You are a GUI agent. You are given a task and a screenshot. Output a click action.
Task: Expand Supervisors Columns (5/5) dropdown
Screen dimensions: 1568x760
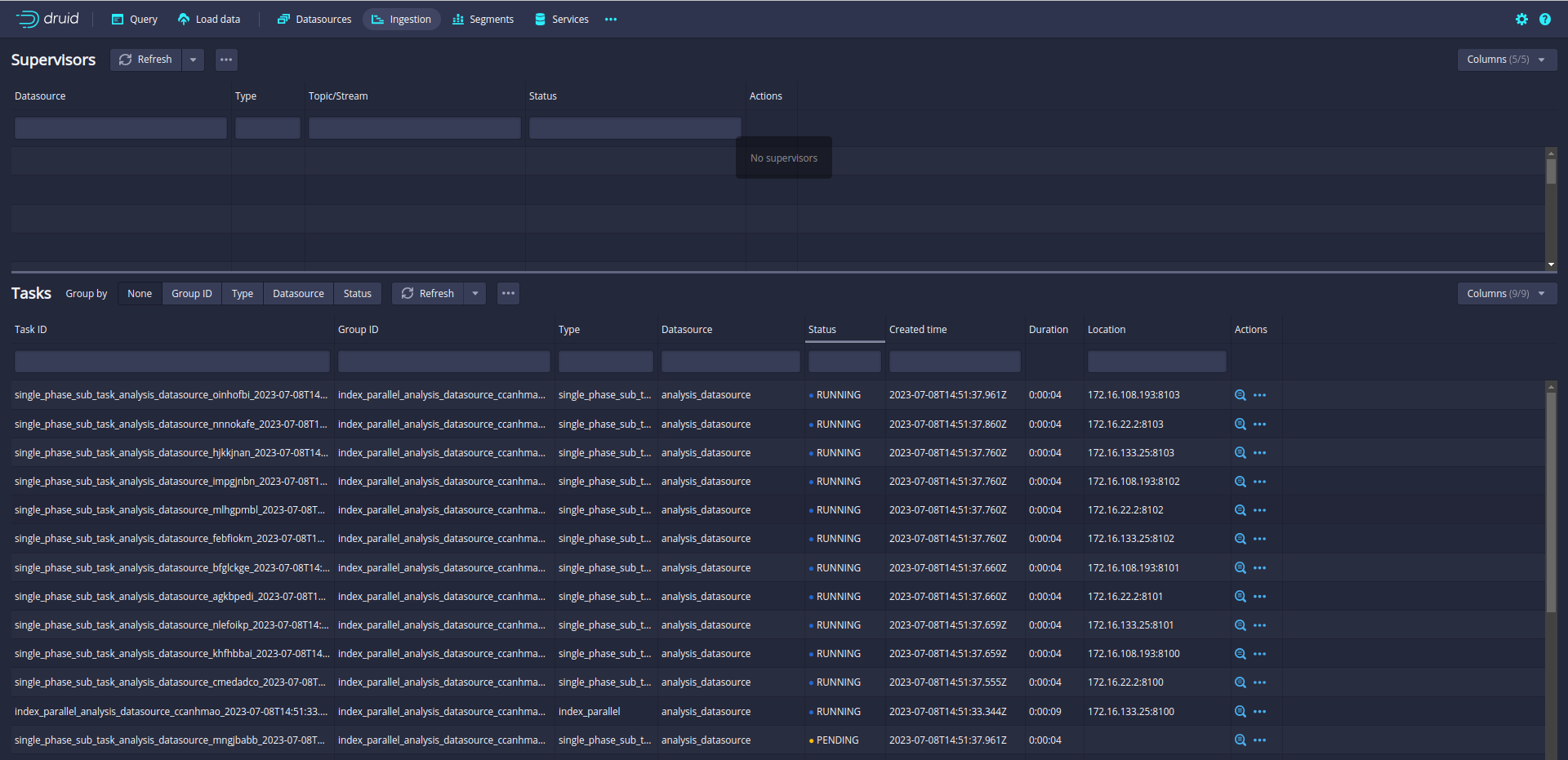tap(1506, 60)
